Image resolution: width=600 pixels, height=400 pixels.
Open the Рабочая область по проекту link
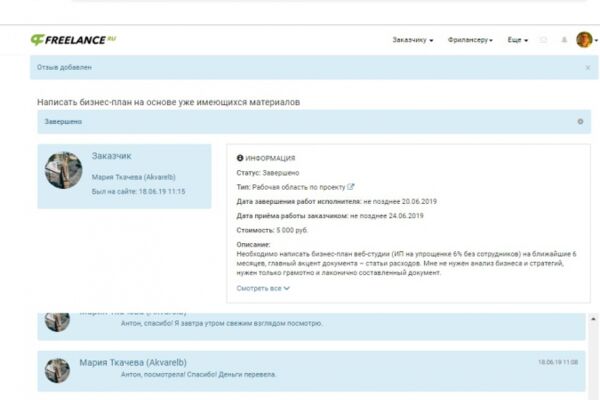(x=298, y=187)
